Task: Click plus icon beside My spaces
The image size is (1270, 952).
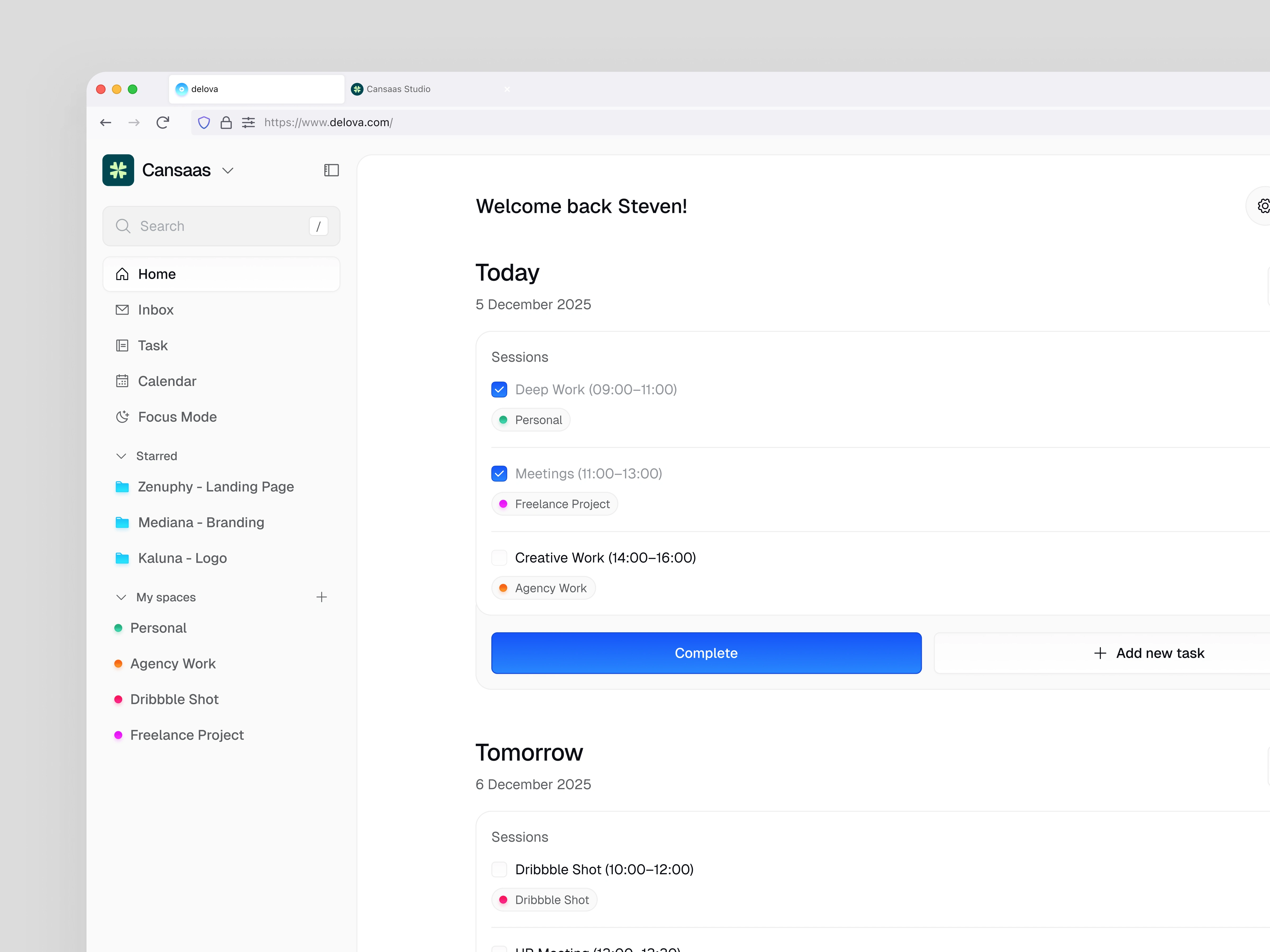Action: tap(321, 597)
